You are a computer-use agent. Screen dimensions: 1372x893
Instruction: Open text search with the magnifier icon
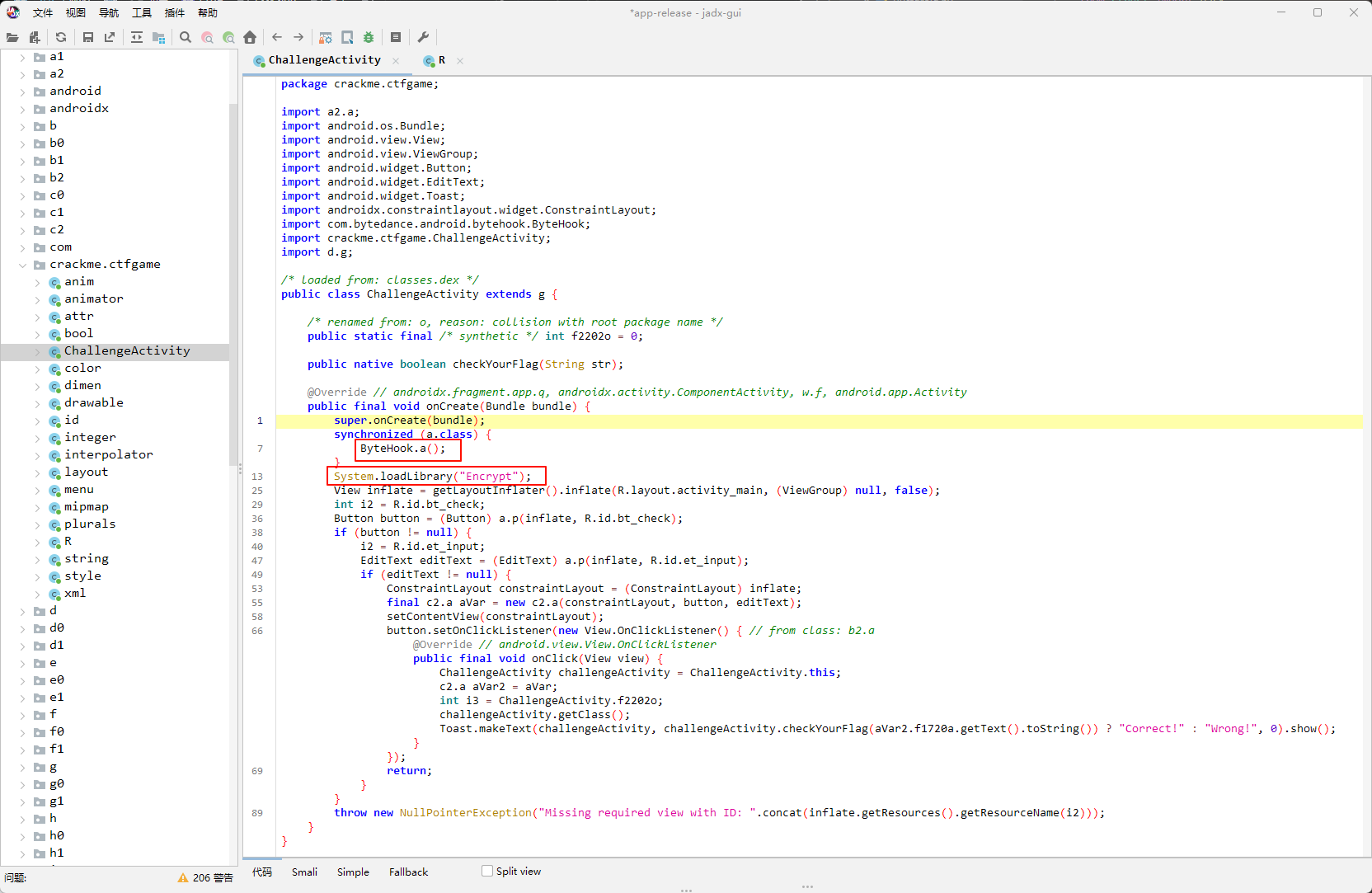click(186, 37)
